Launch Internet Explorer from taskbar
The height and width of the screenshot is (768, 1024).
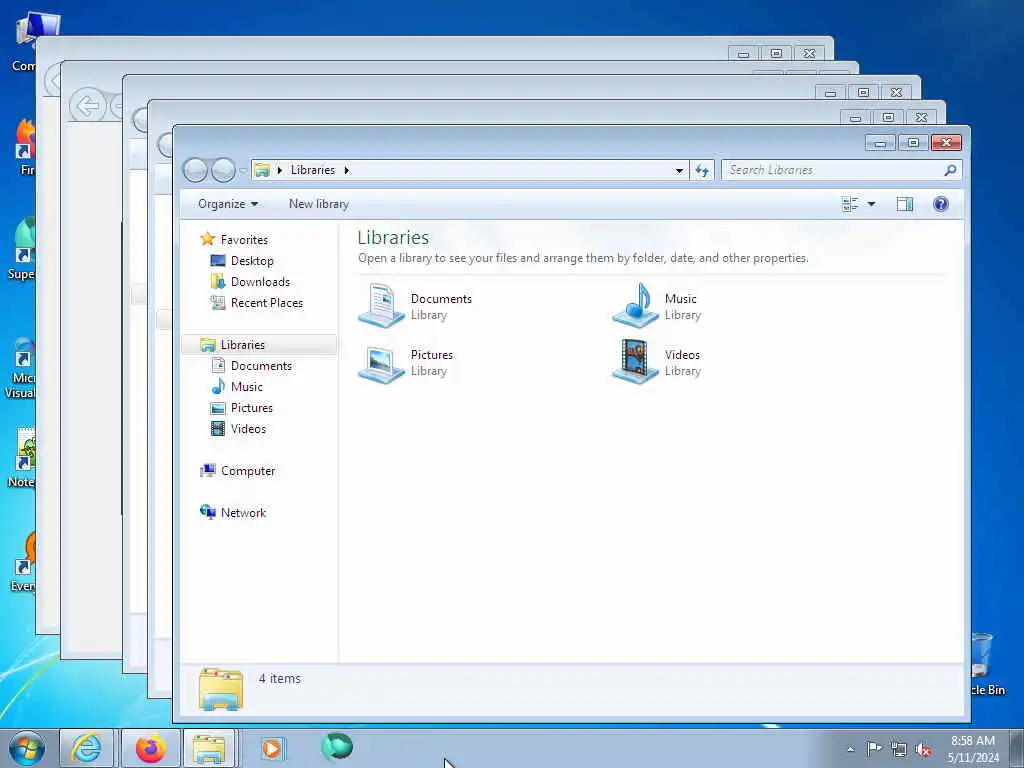[x=86, y=748]
